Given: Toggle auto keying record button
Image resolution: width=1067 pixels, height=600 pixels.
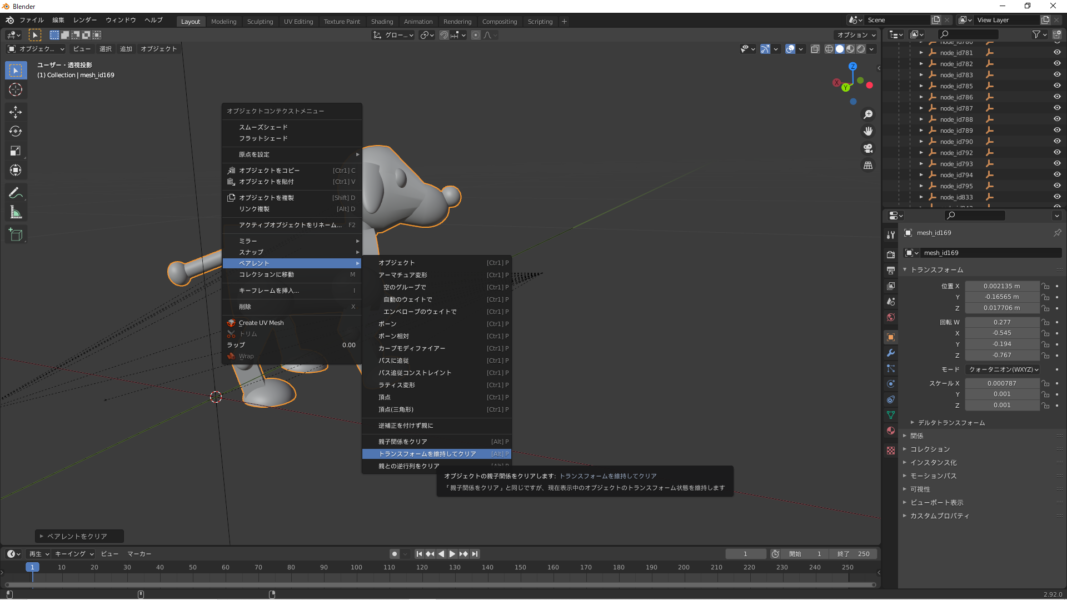Looking at the screenshot, I should [x=394, y=554].
